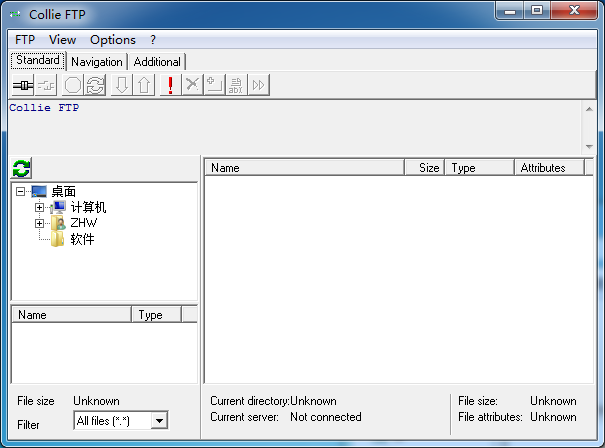Click the Disconnect toolbar icon
Viewport: 605px width, 448px height.
(46, 85)
